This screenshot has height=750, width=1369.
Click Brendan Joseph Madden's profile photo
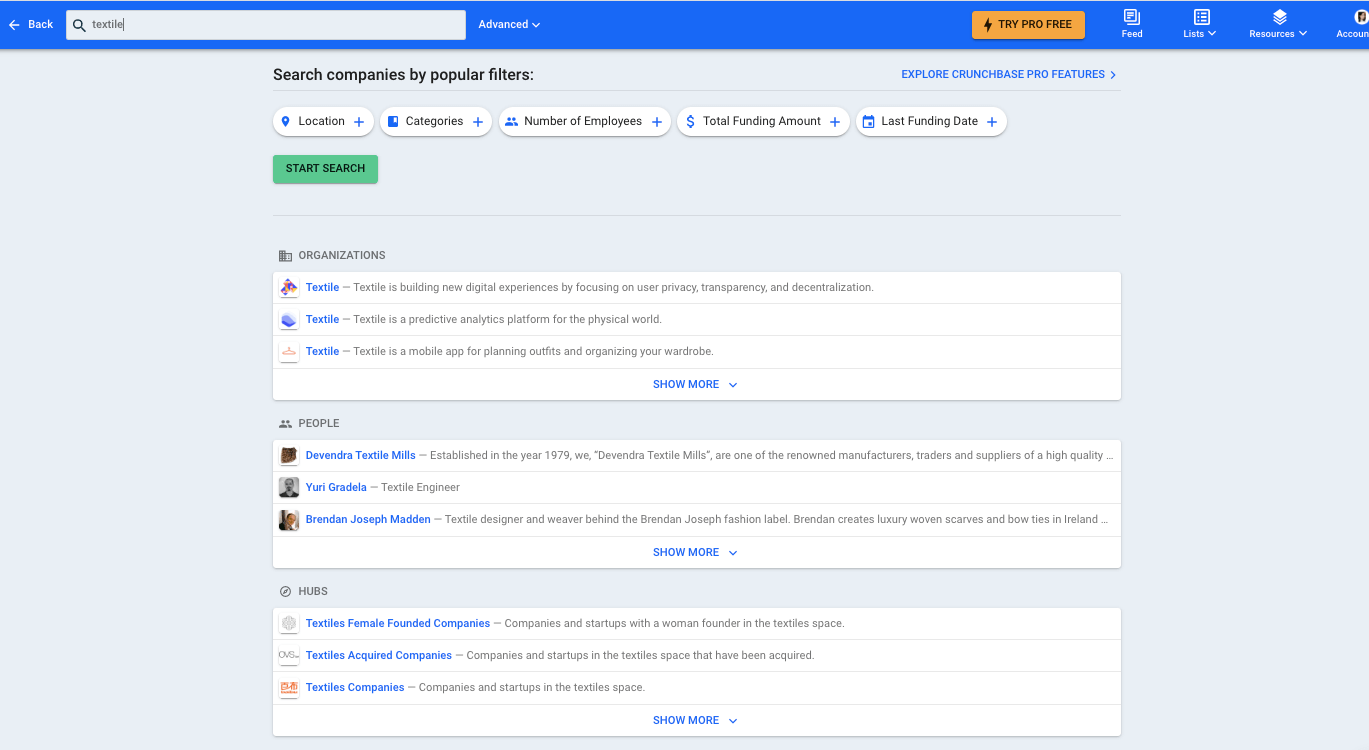point(289,519)
